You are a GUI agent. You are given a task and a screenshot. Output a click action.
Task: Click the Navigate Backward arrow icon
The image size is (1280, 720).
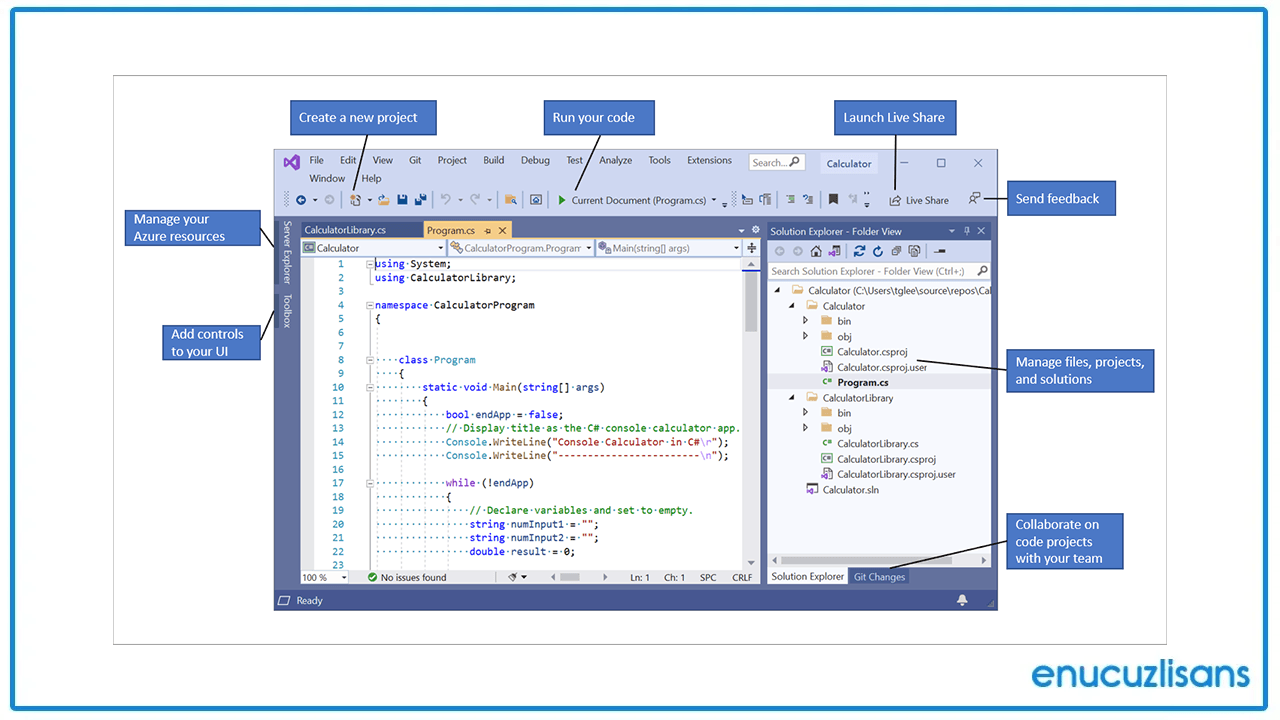click(301, 200)
